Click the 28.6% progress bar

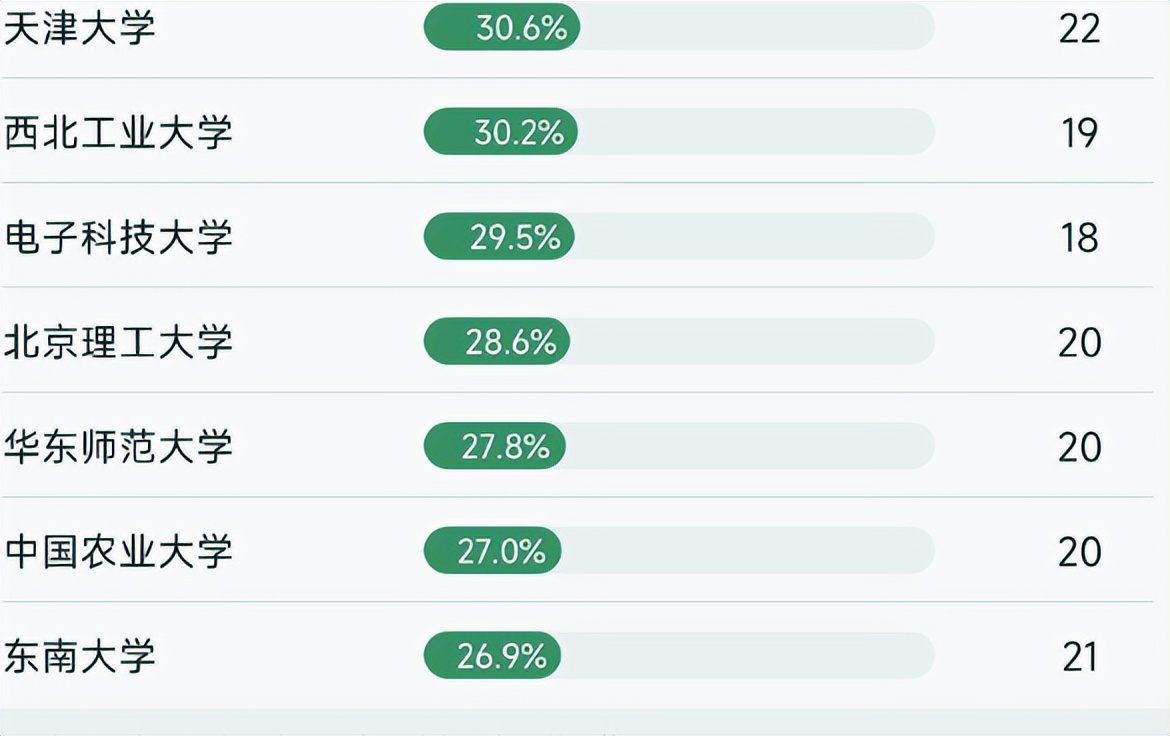click(497, 342)
